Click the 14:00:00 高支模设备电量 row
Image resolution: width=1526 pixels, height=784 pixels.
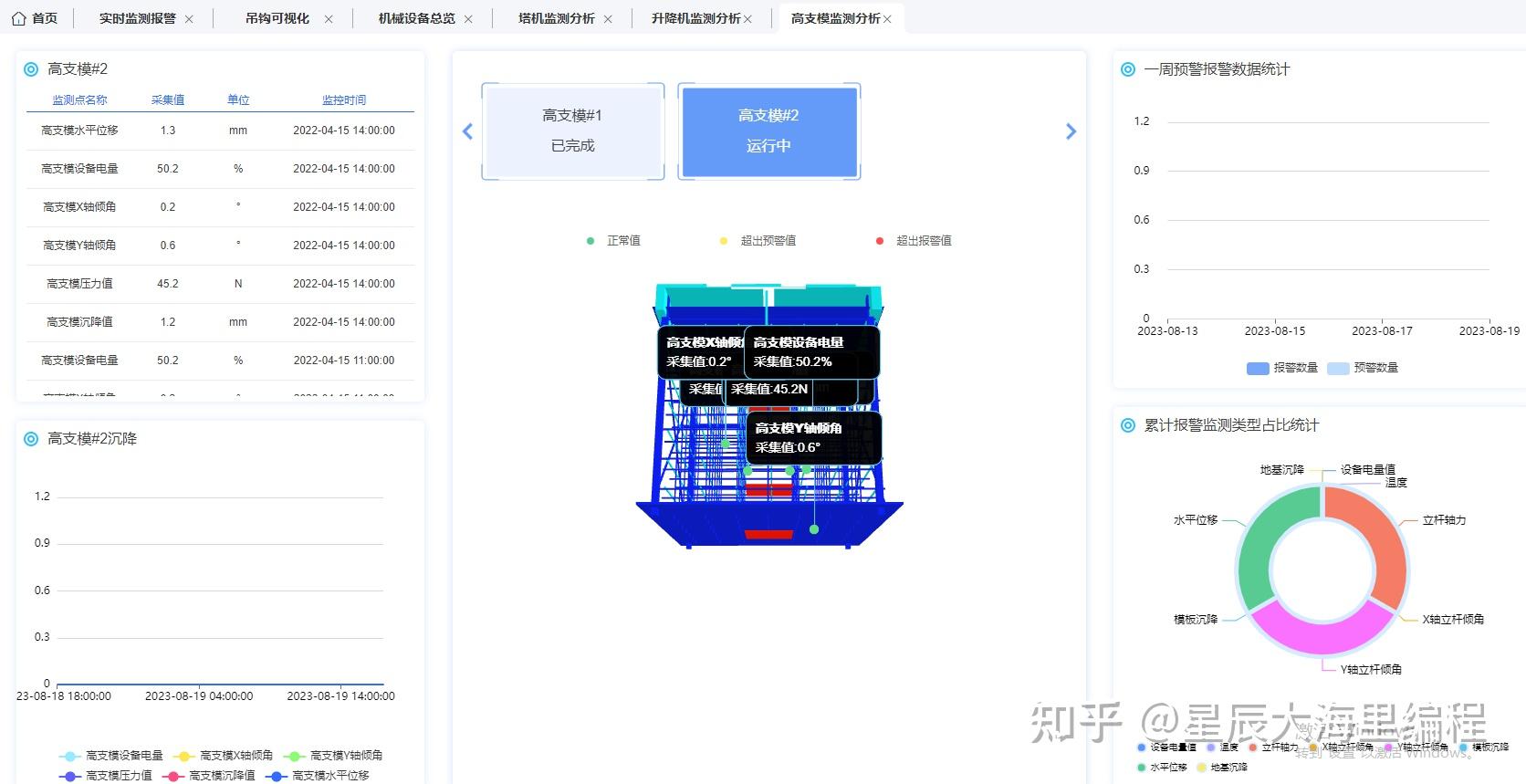(220, 169)
